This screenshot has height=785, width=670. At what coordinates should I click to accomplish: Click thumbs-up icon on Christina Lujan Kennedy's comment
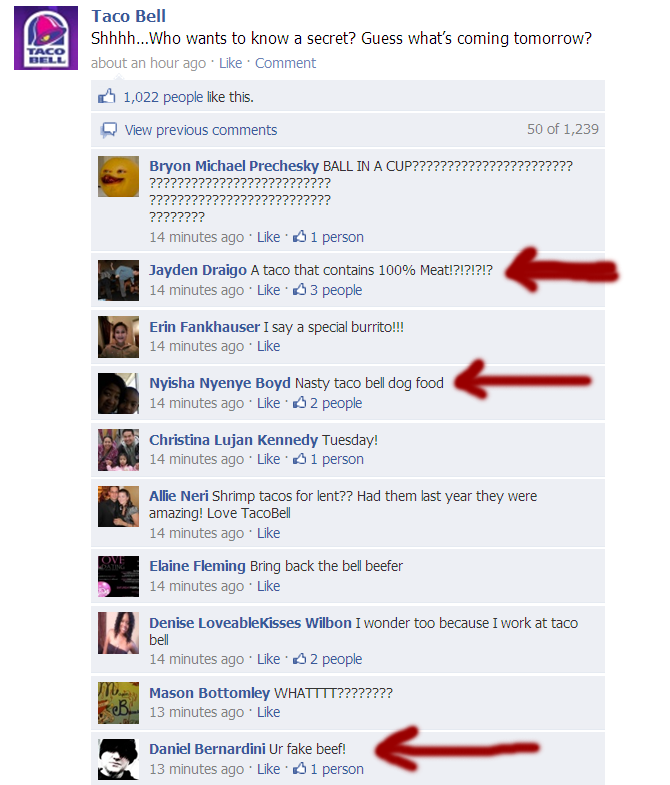pos(299,459)
